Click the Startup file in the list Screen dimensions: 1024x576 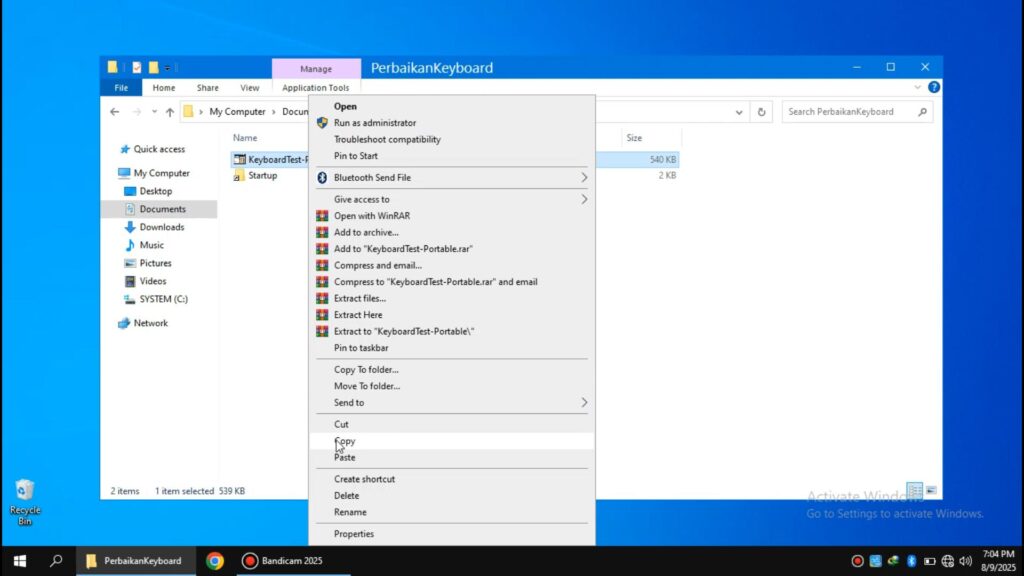[262, 176]
